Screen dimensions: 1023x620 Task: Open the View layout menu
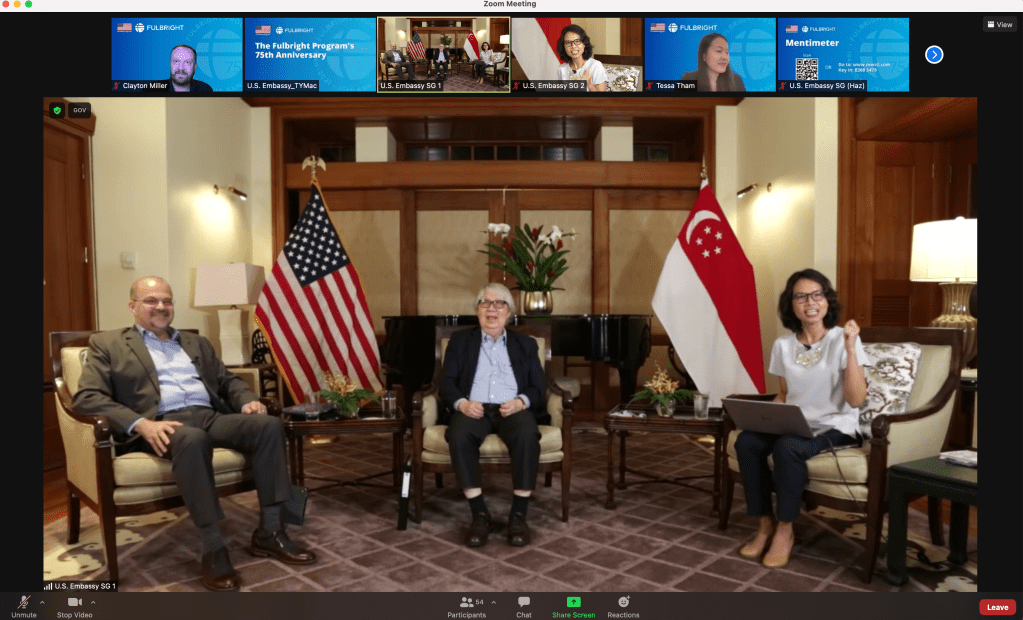click(999, 24)
